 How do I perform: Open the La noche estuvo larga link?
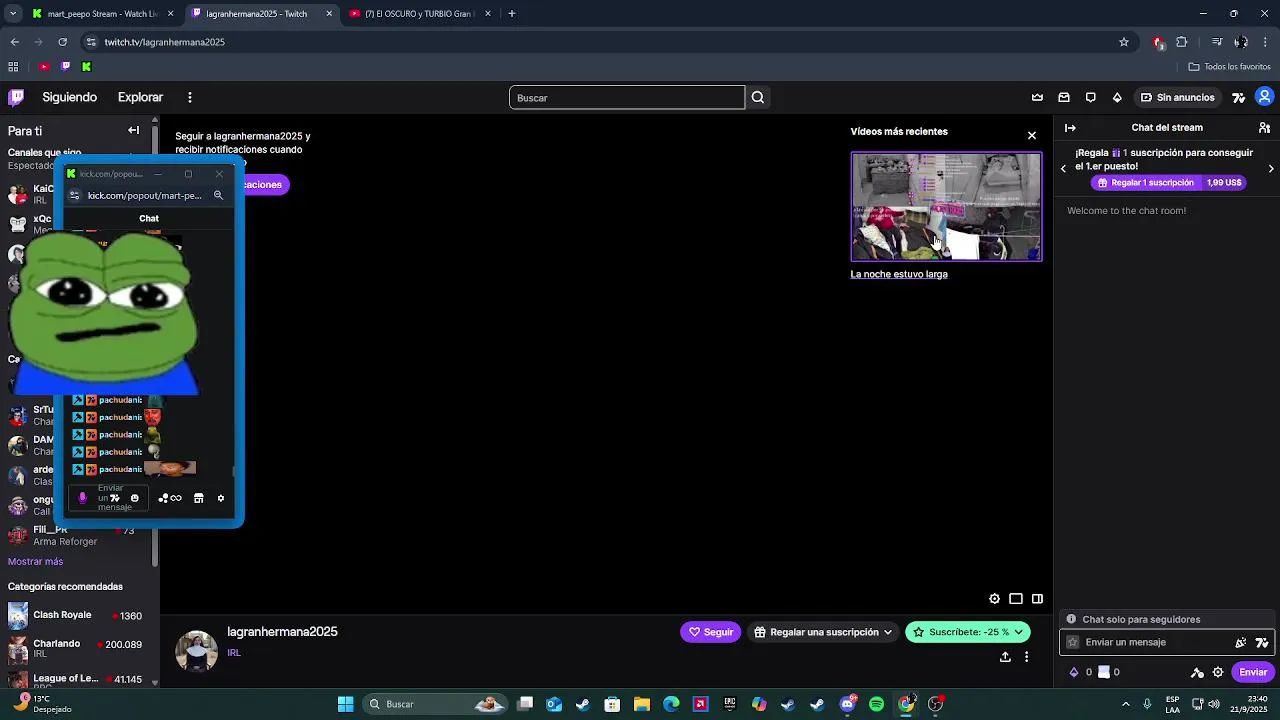tap(899, 274)
